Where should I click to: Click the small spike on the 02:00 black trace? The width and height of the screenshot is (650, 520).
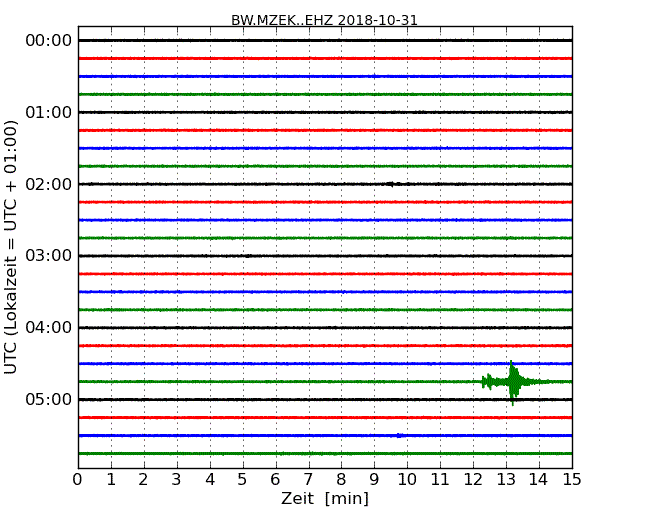coord(390,184)
